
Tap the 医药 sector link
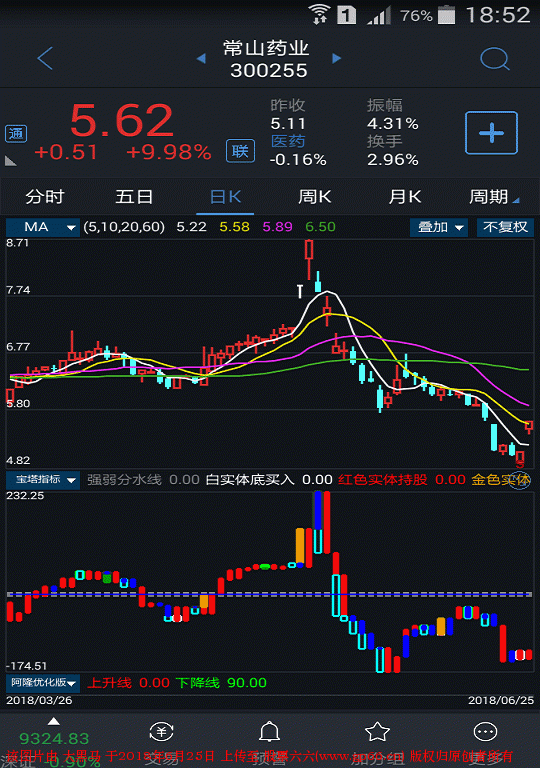pos(288,142)
